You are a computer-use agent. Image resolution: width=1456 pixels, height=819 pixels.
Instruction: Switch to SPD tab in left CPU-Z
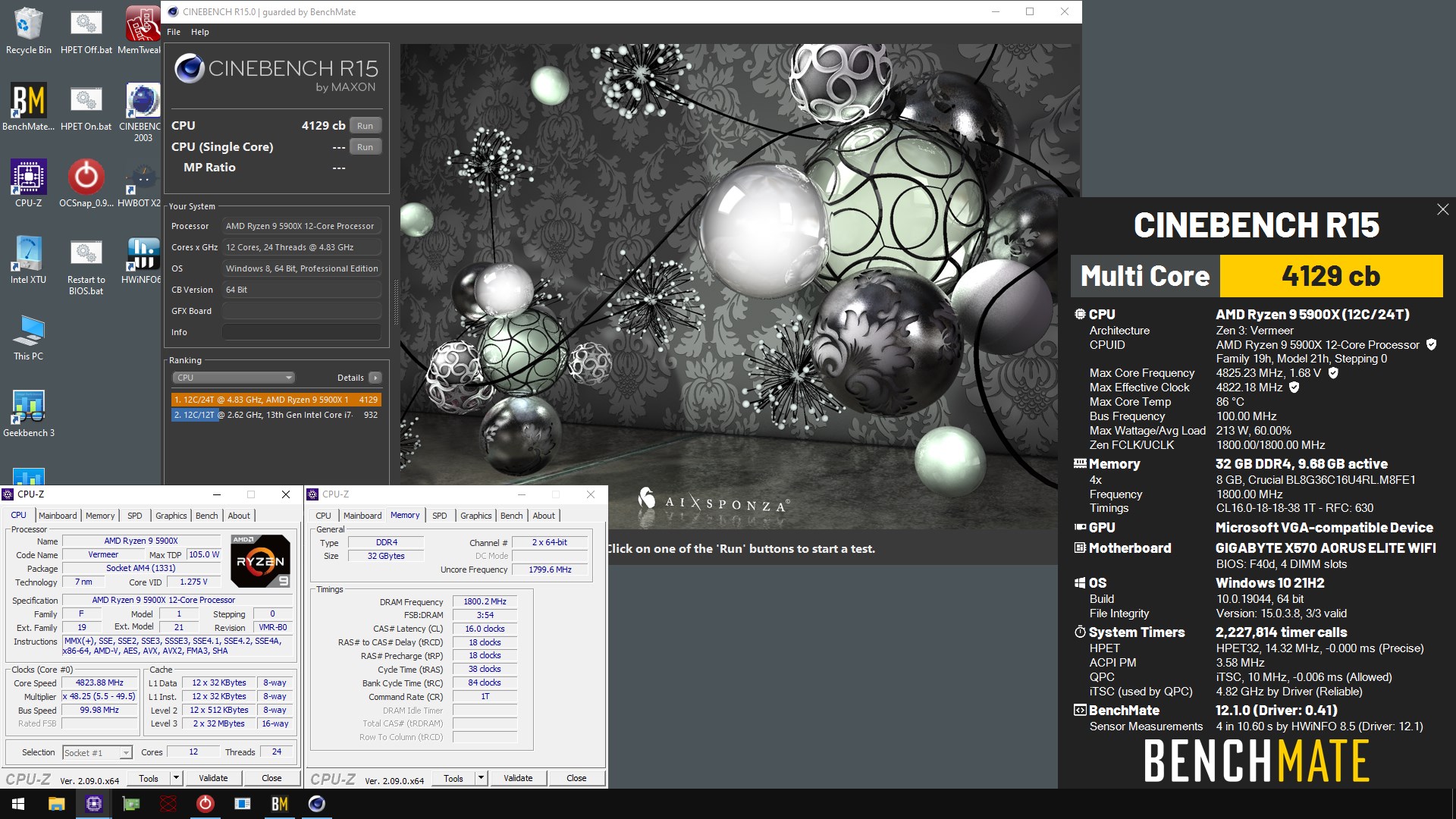[135, 516]
